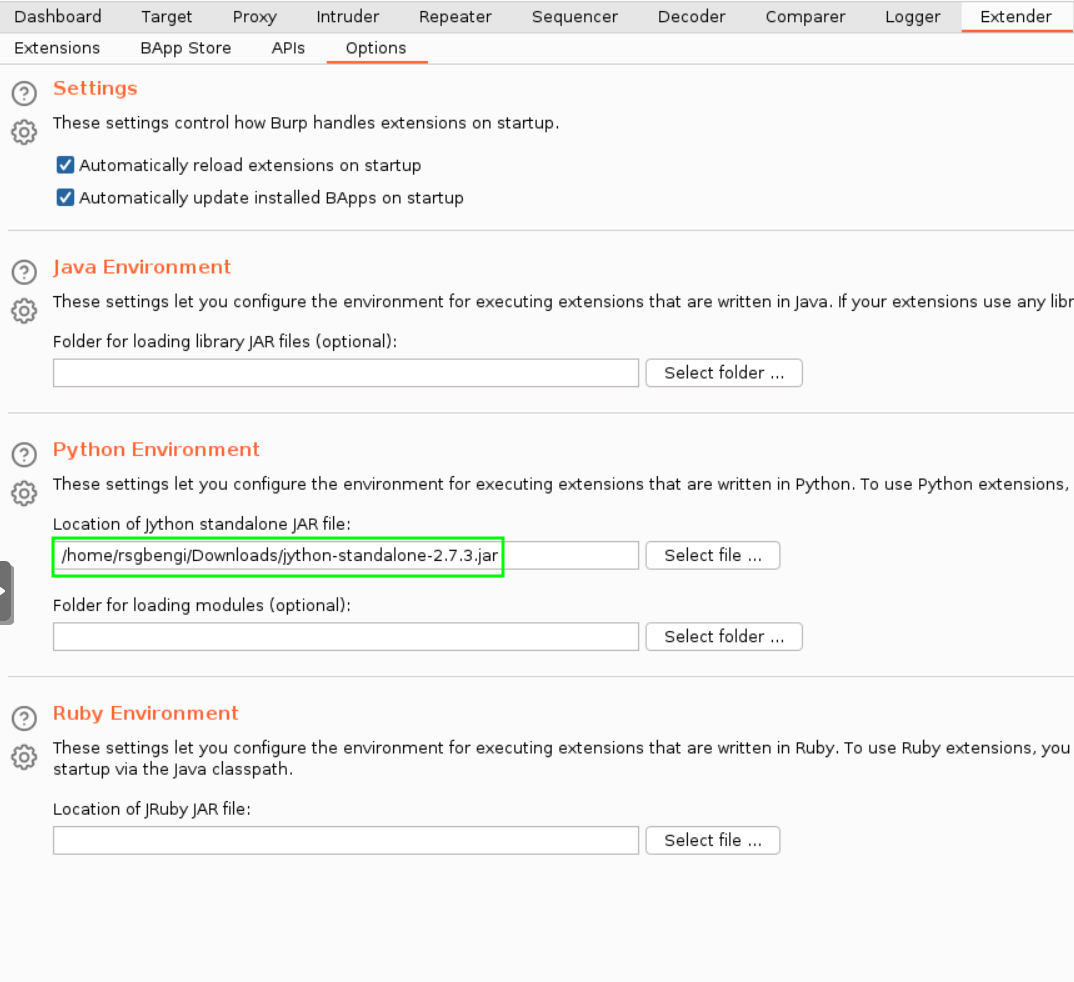
Task: Open help for Ruby Environment section
Action: point(24,718)
